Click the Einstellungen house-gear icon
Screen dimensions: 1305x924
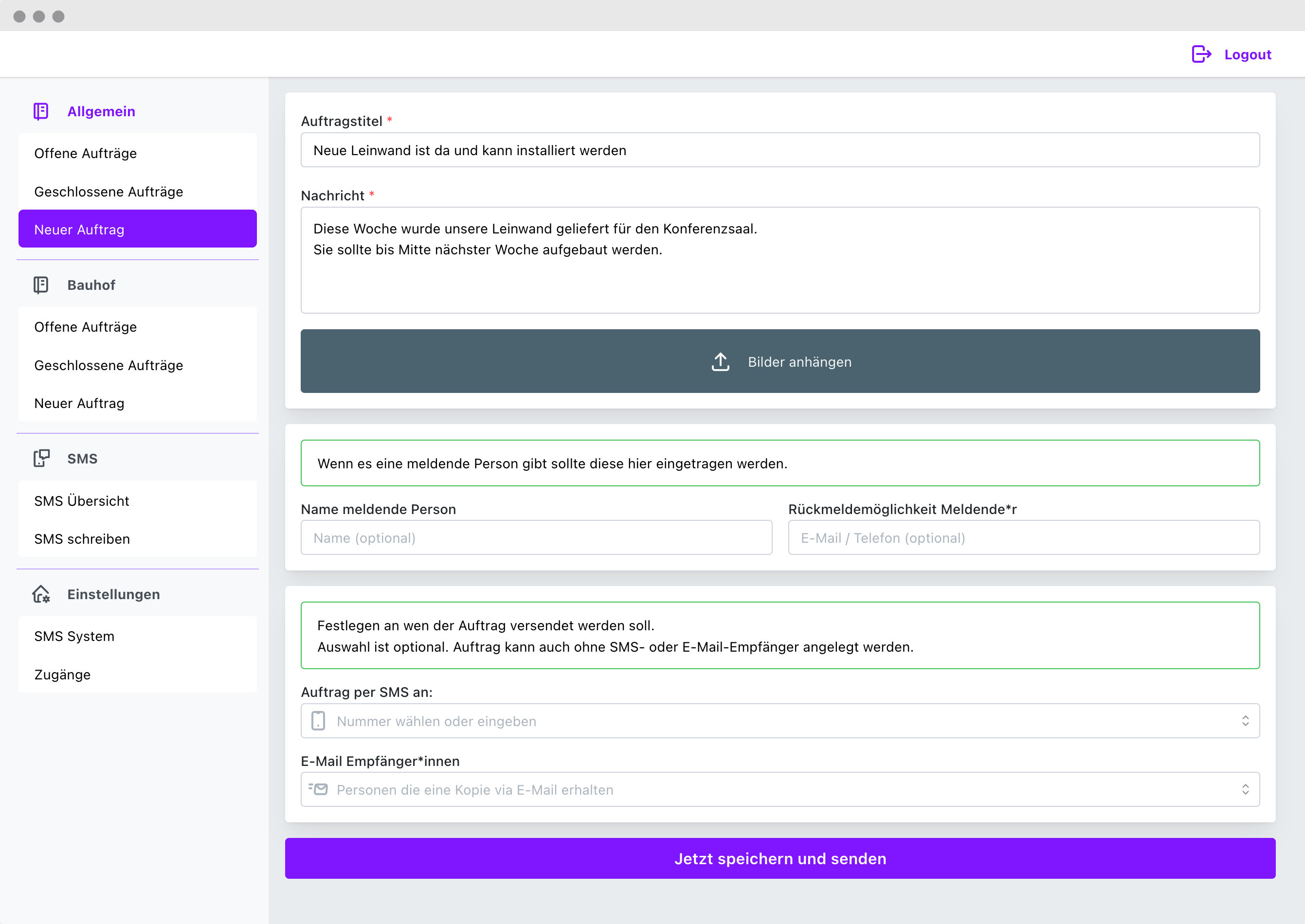[x=41, y=594]
